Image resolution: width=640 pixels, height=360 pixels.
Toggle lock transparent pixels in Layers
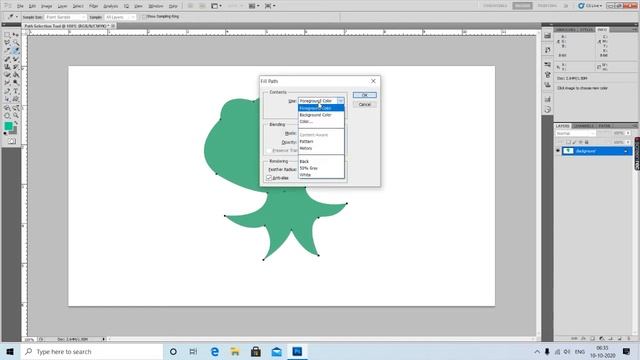pos(568,142)
